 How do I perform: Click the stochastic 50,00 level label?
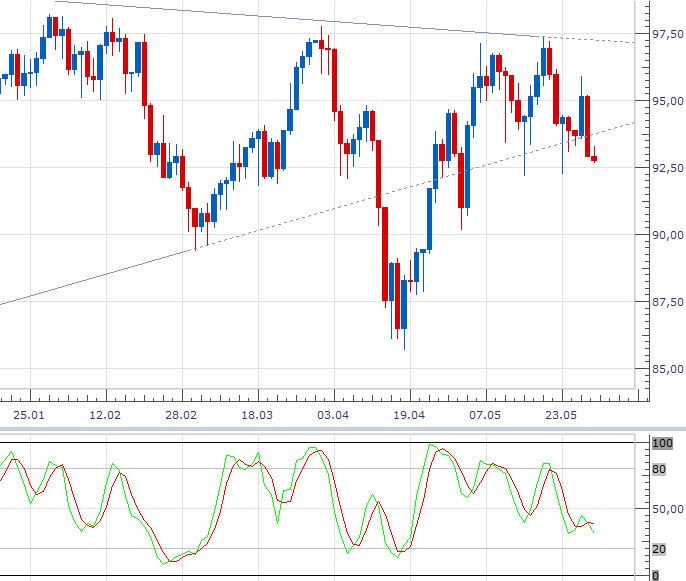tap(668, 509)
